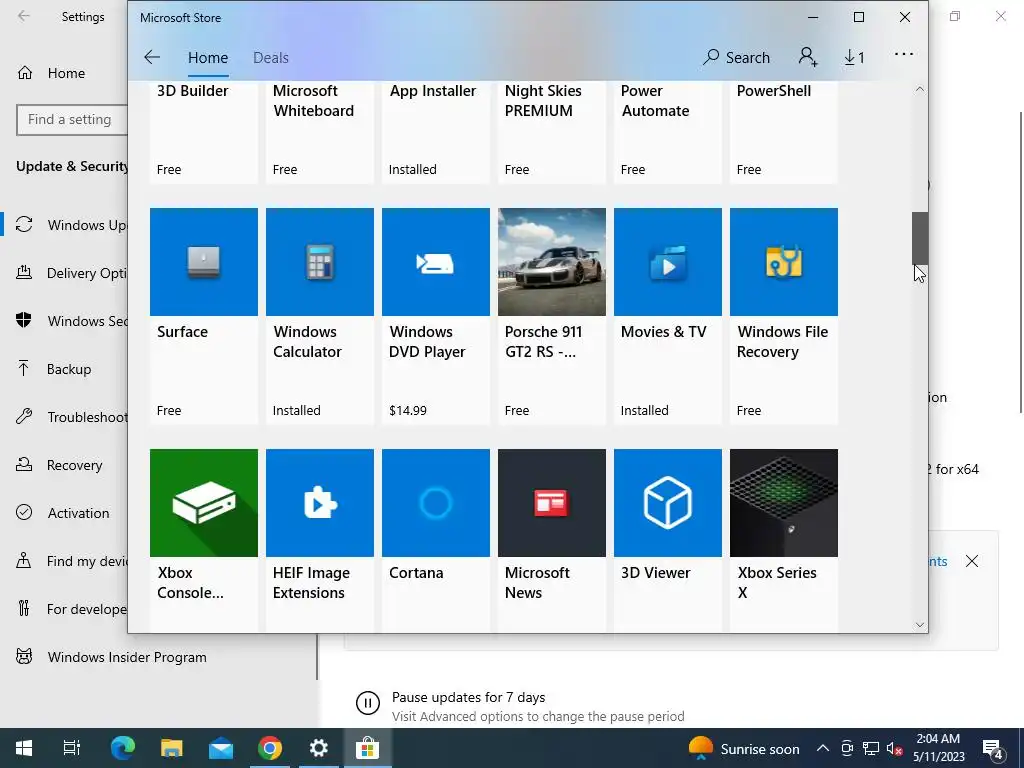The width and height of the screenshot is (1024, 768).
Task: Open Meet Now in the system tray
Action: click(x=847, y=748)
